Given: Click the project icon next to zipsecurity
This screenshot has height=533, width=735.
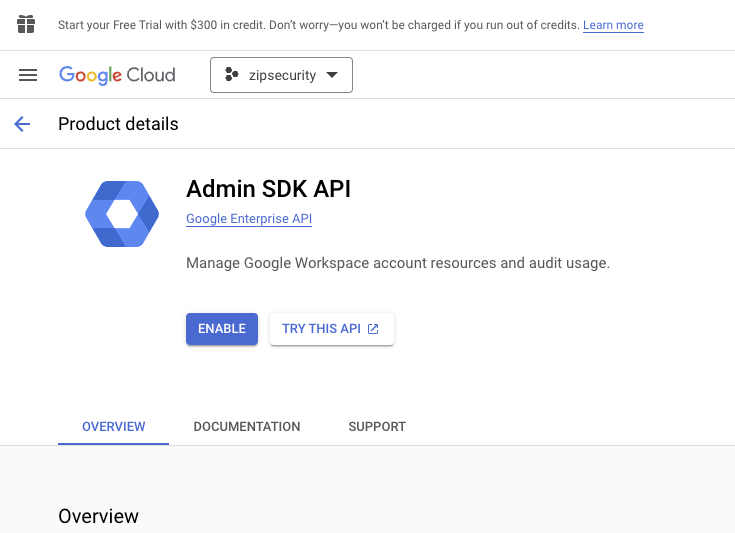Looking at the screenshot, I should (x=232, y=75).
